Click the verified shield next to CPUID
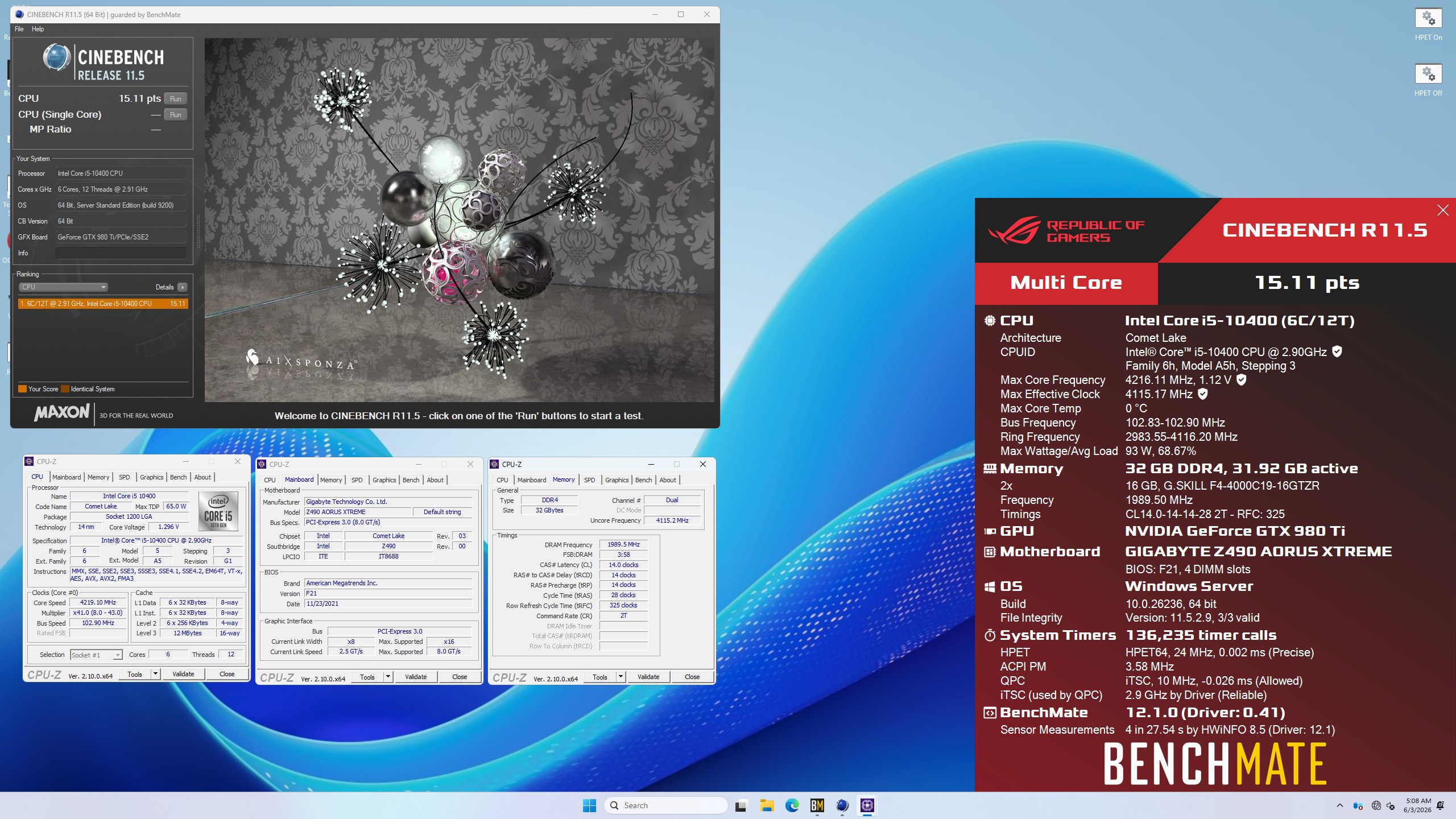 click(1337, 351)
